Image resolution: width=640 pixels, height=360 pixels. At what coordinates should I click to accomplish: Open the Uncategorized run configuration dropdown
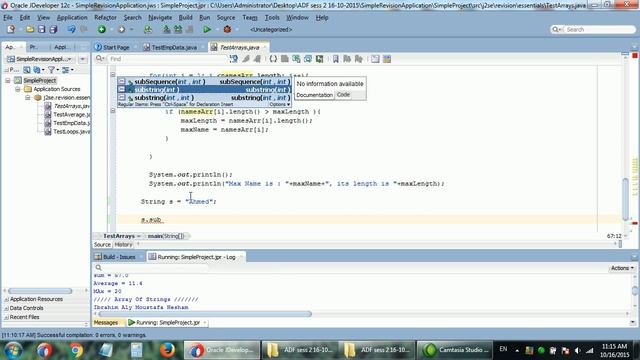tap(271, 29)
